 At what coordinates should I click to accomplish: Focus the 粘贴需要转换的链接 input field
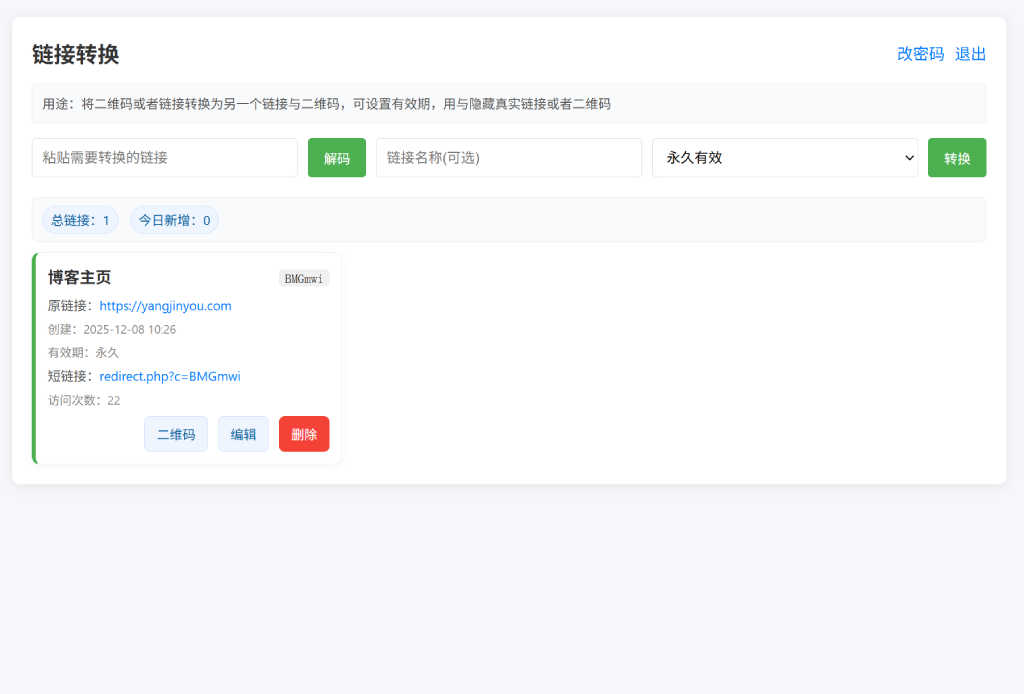(x=165, y=158)
